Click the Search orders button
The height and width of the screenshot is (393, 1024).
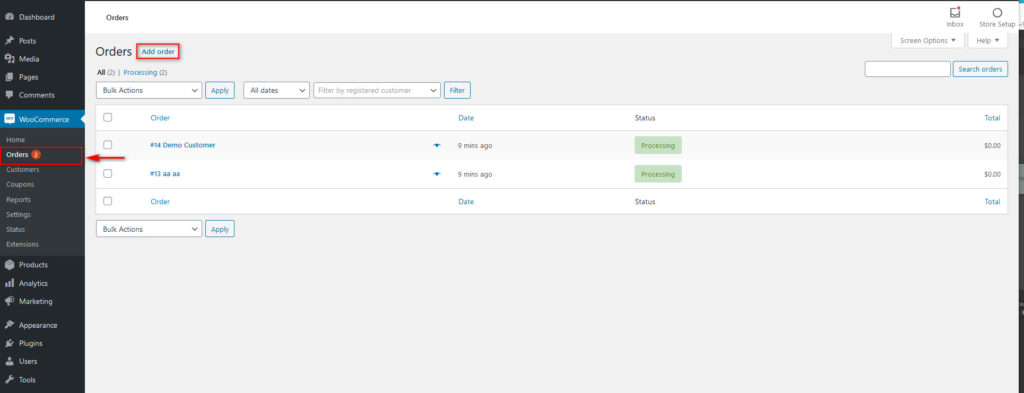tap(980, 69)
